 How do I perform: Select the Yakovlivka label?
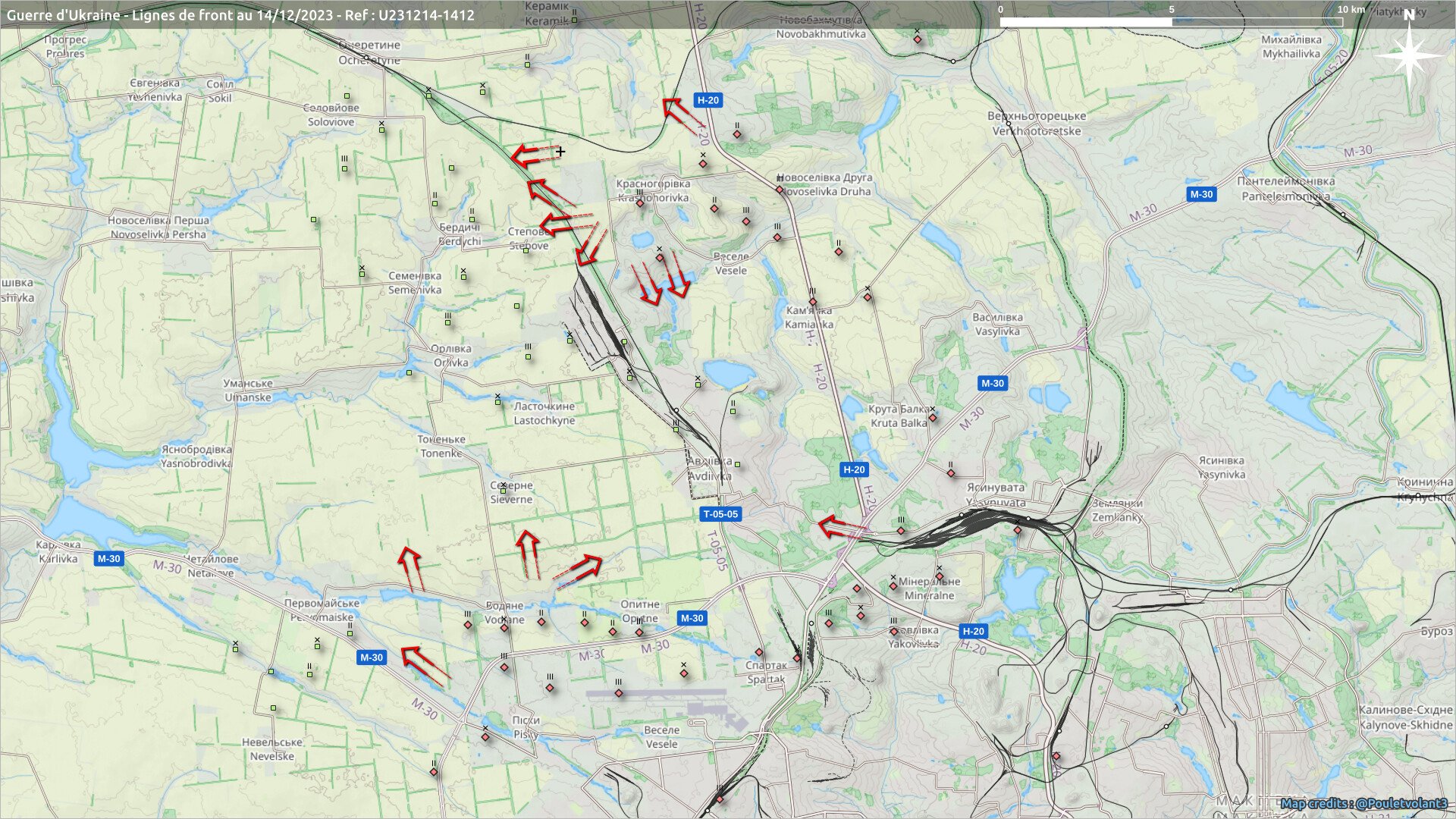(x=913, y=636)
